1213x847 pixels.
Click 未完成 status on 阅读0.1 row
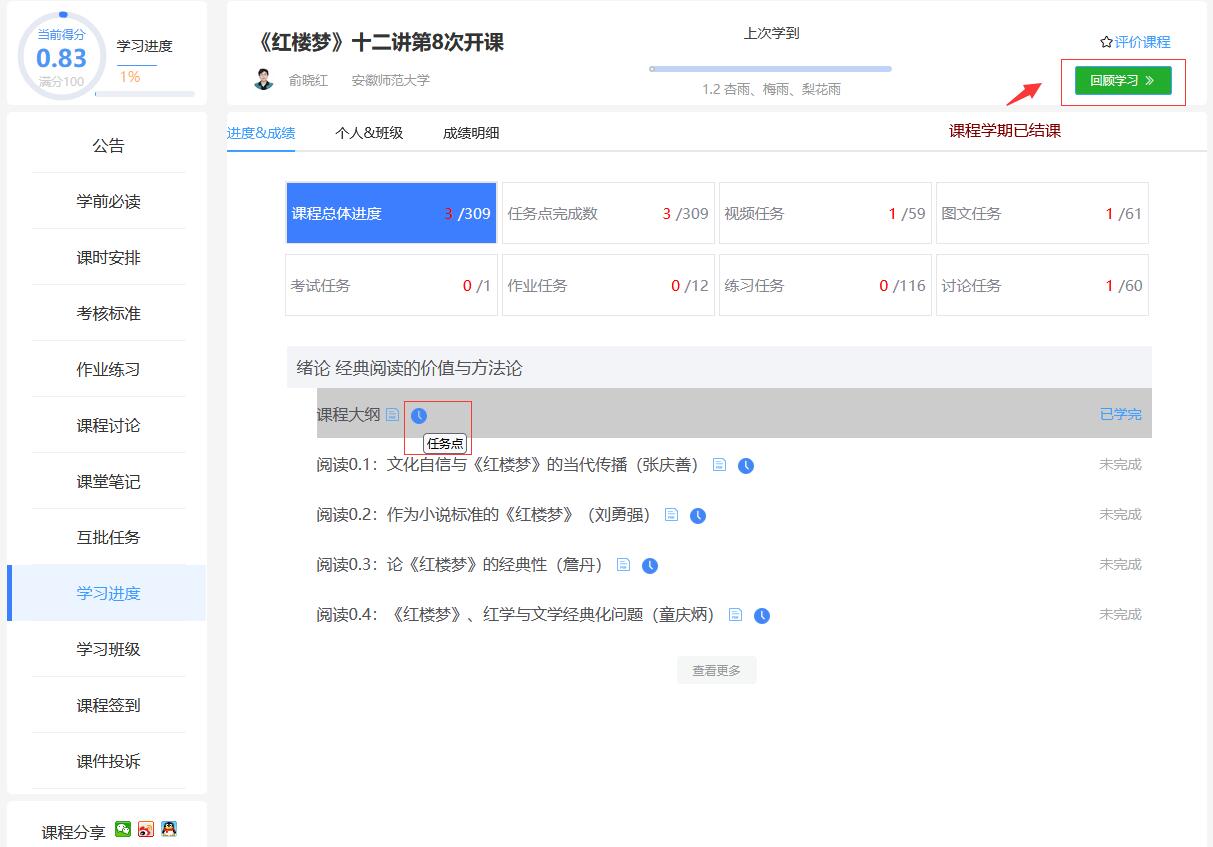click(x=1120, y=464)
